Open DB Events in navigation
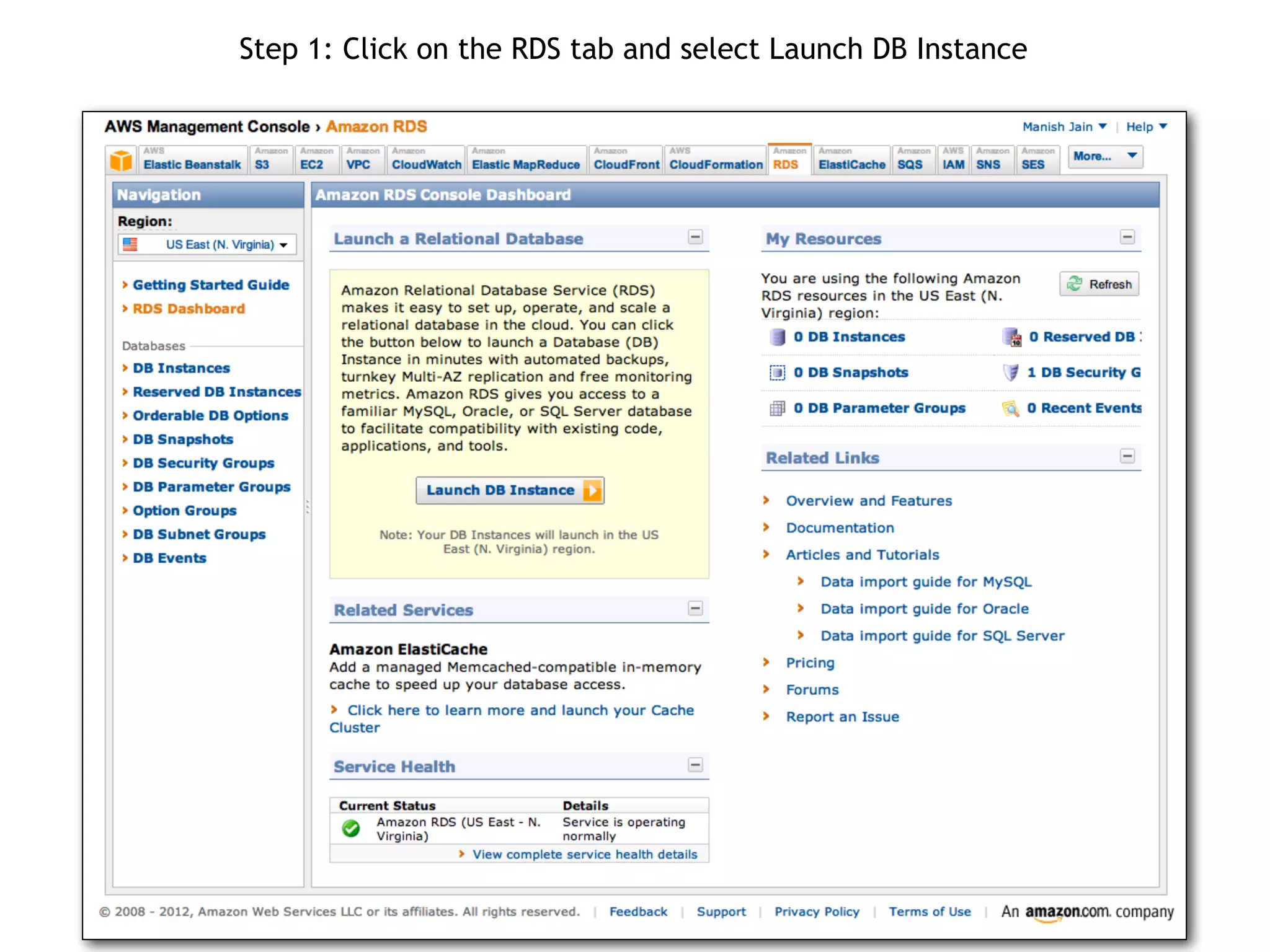Viewport: 1270px width, 952px height. tap(169, 558)
